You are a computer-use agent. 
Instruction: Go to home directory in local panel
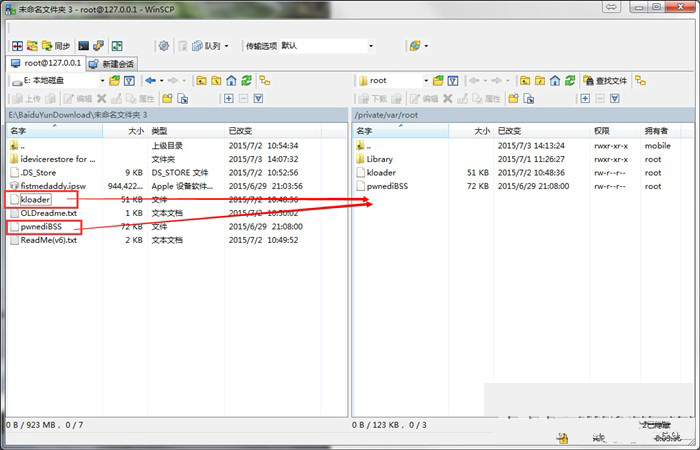[231, 81]
